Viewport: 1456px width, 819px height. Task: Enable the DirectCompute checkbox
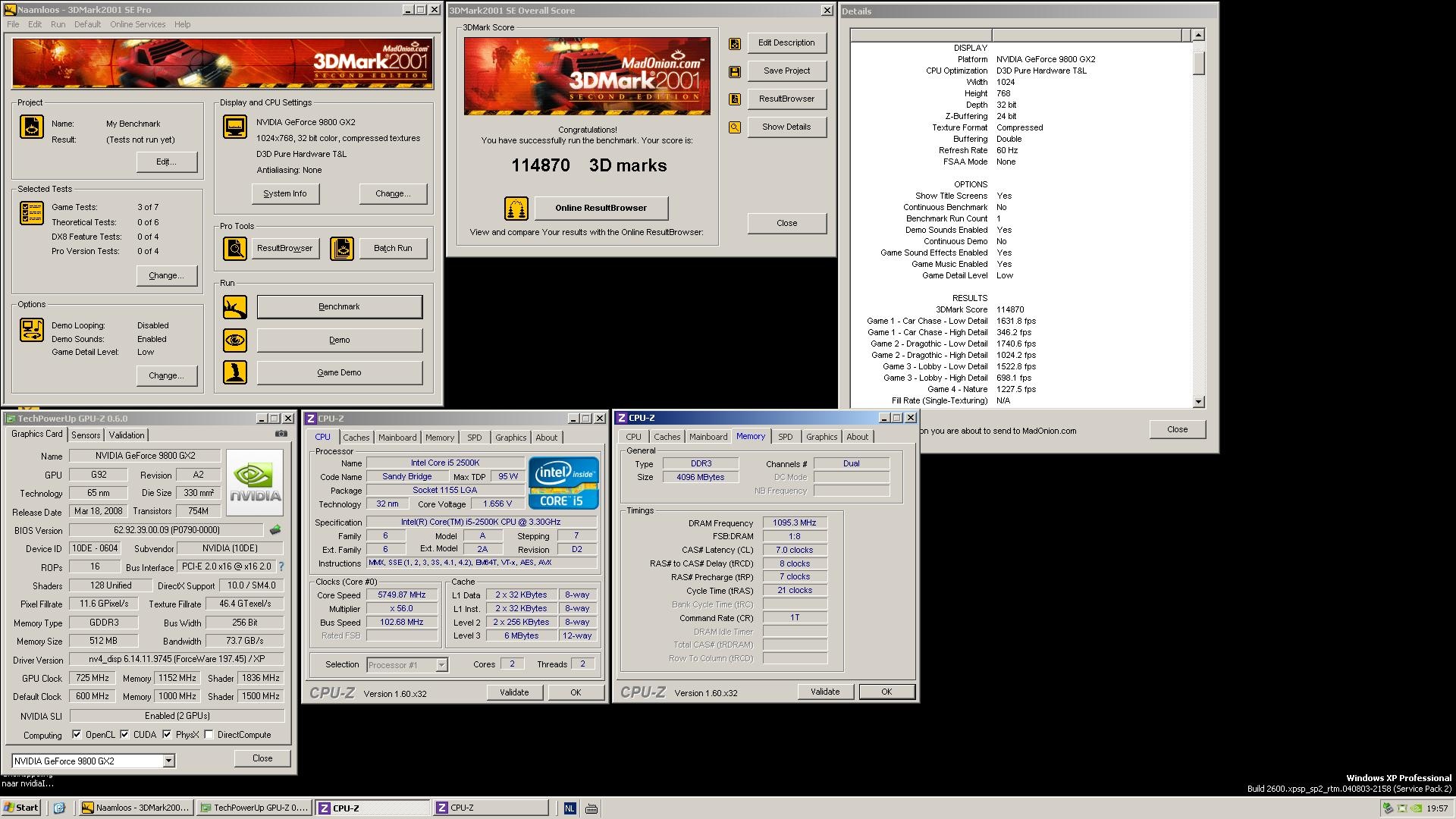209,734
